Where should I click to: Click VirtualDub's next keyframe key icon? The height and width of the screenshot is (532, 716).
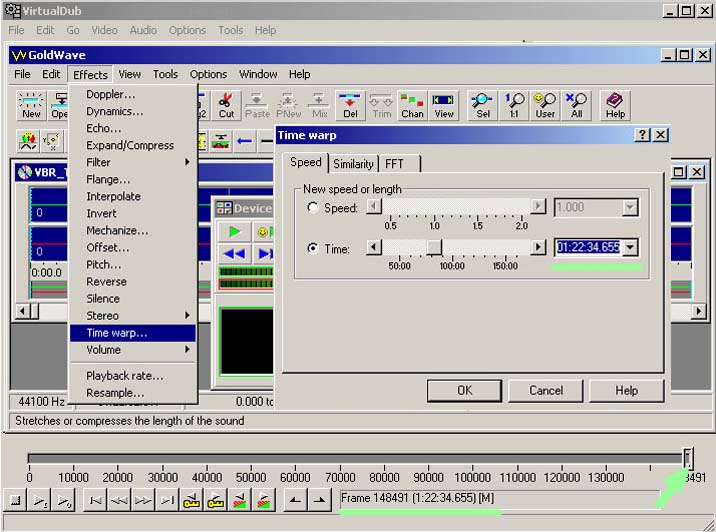point(215,500)
